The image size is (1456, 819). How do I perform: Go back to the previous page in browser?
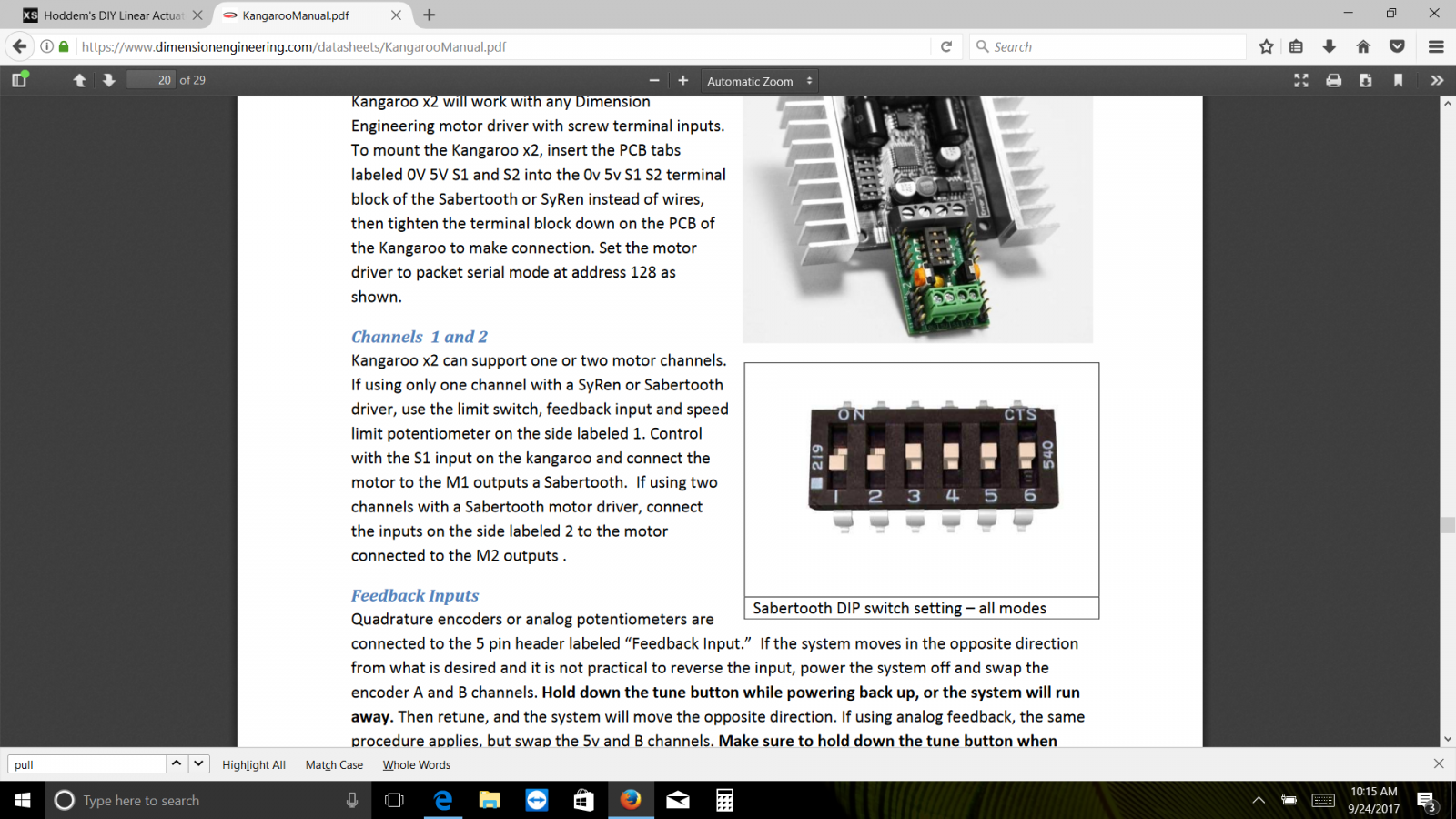tap(20, 46)
